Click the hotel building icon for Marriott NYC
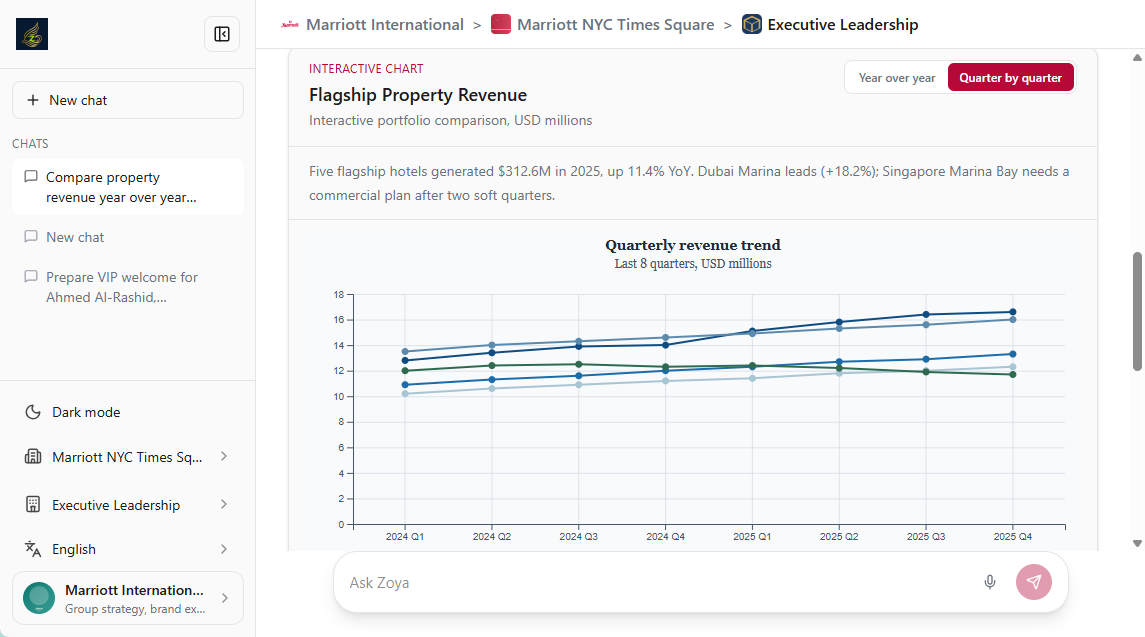The height and width of the screenshot is (637, 1145). 33,457
